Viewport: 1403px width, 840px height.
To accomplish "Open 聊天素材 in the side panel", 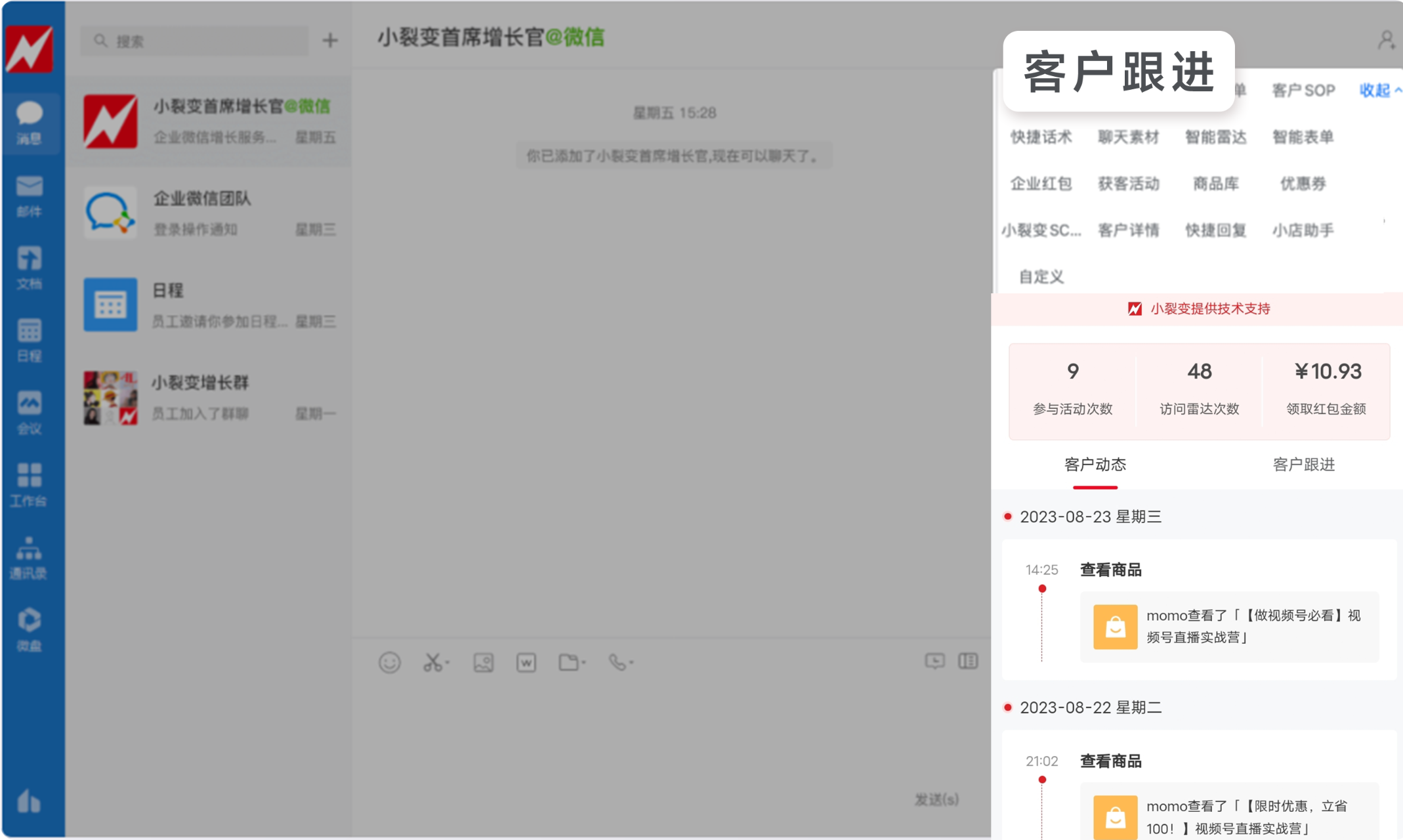I will pos(1128,137).
